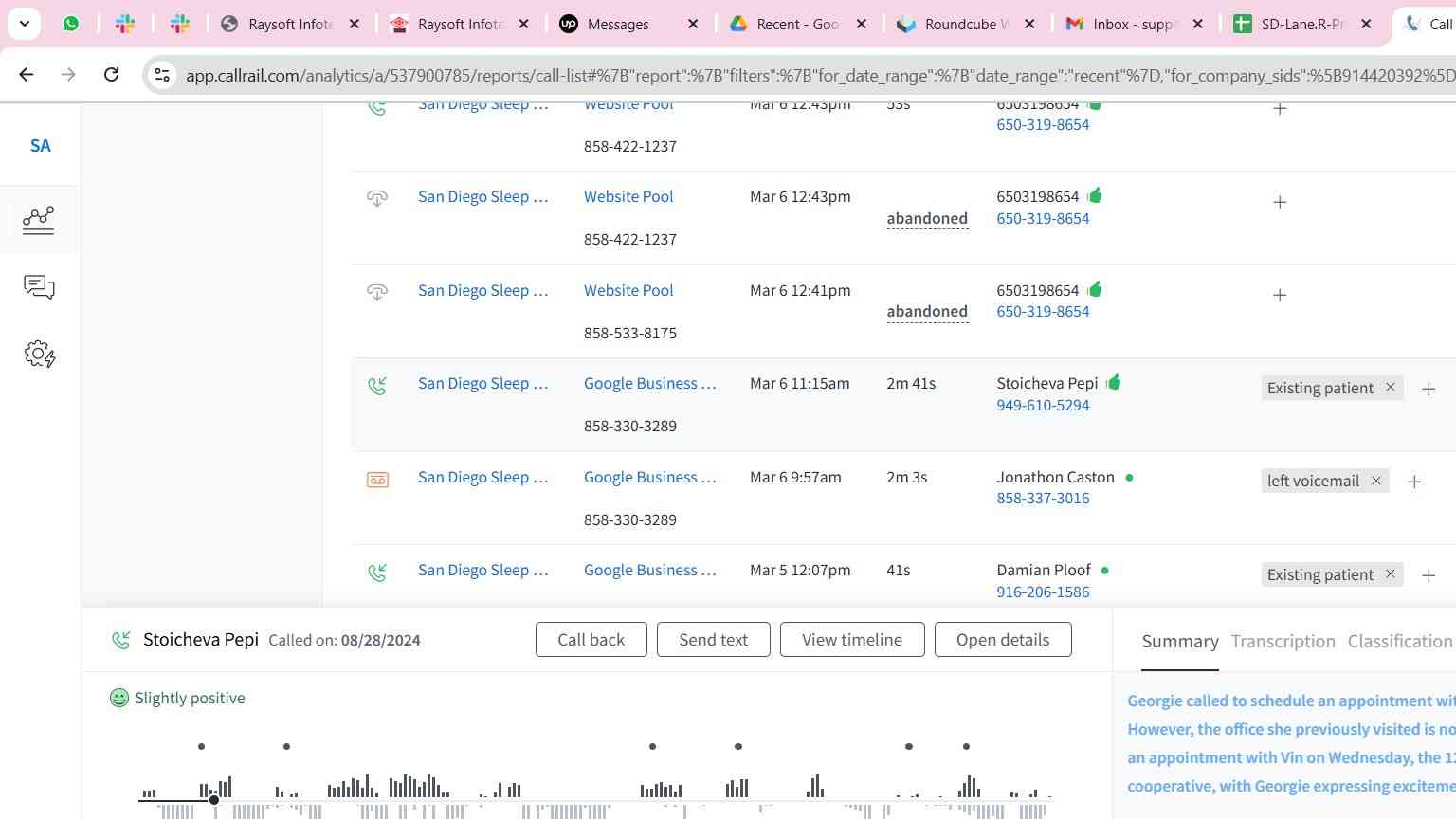
Task: Reload the page in browser
Action: pyautogui.click(x=111, y=74)
